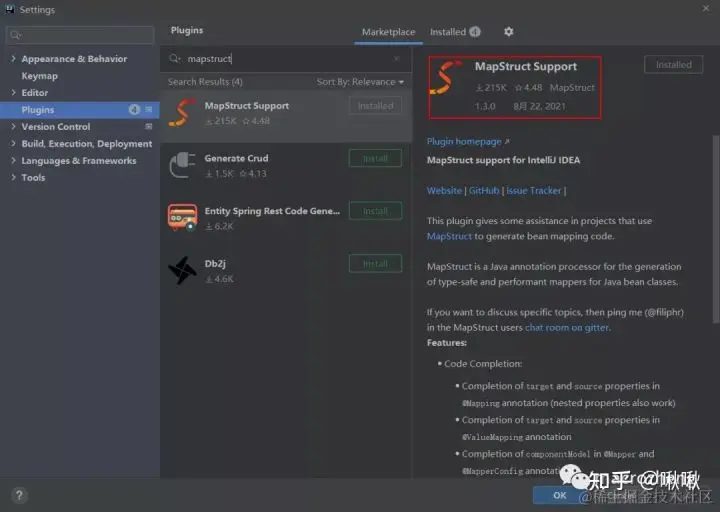Screen dimensions: 720x512
Task: Open help via question mark button
Action: (19, 495)
